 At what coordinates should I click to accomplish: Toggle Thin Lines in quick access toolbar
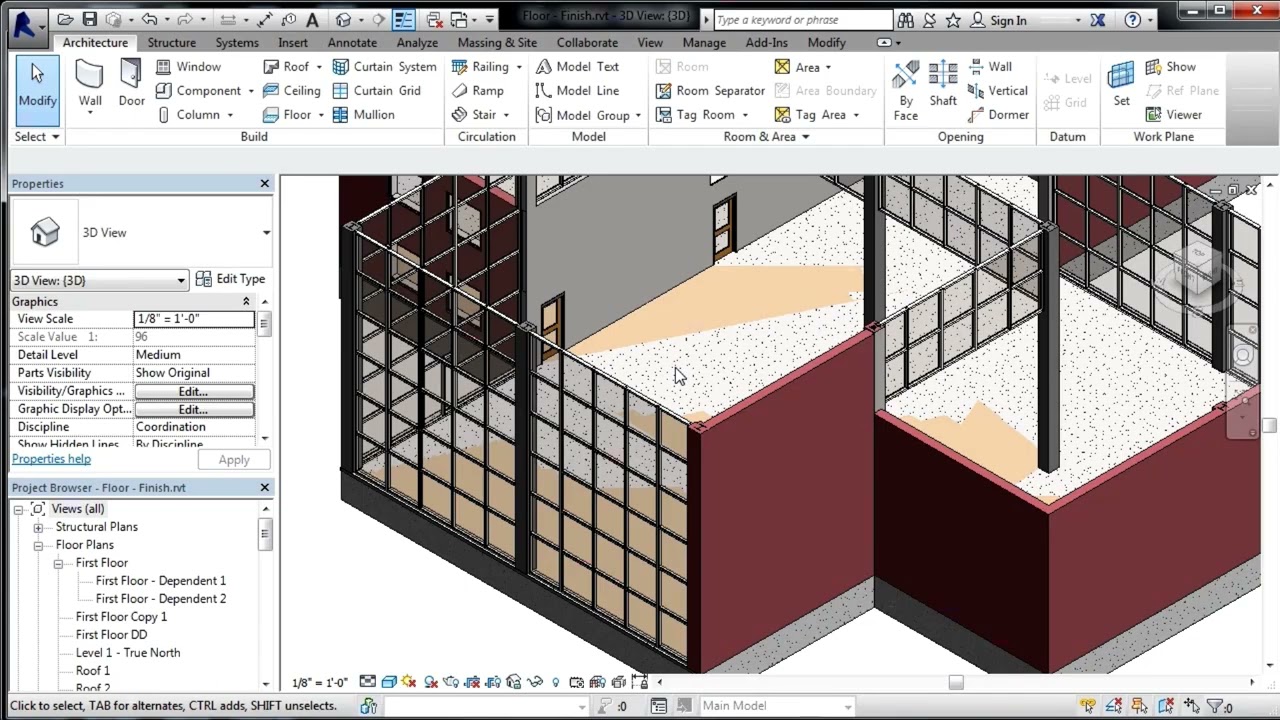coord(403,20)
